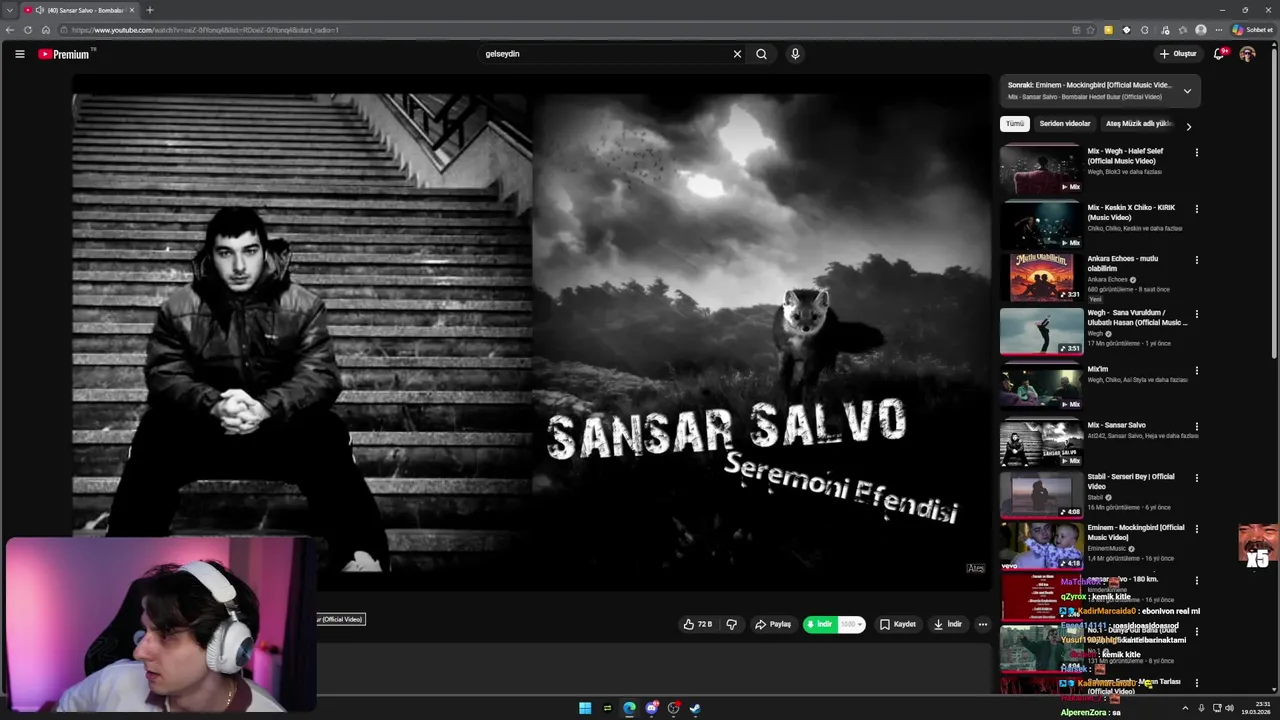Open options for Wegh - Sana Vuruldum
The image size is (1280, 720).
[x=1196, y=314]
